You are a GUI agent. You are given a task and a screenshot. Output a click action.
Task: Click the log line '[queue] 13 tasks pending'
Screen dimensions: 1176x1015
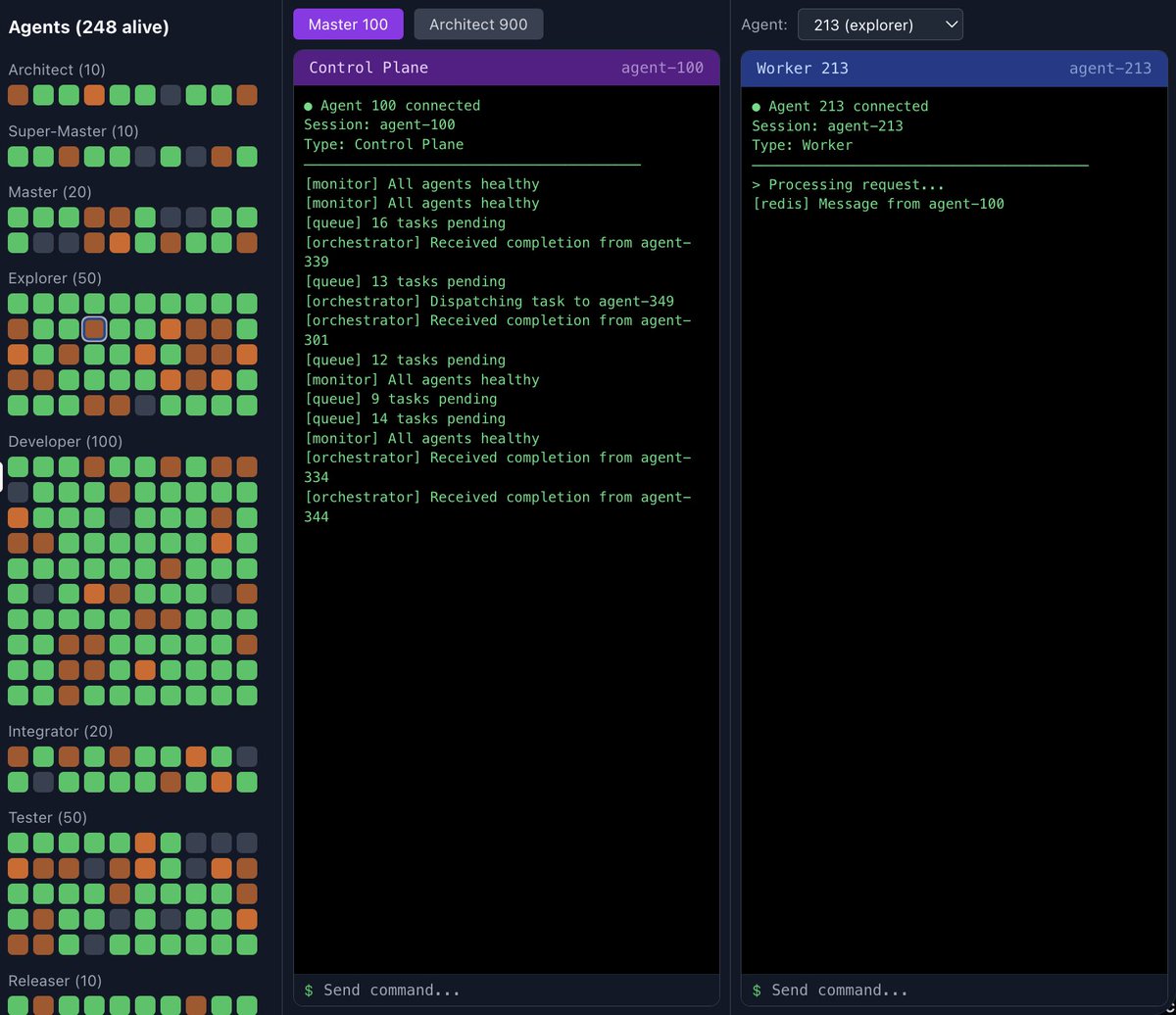pyautogui.click(x=405, y=281)
